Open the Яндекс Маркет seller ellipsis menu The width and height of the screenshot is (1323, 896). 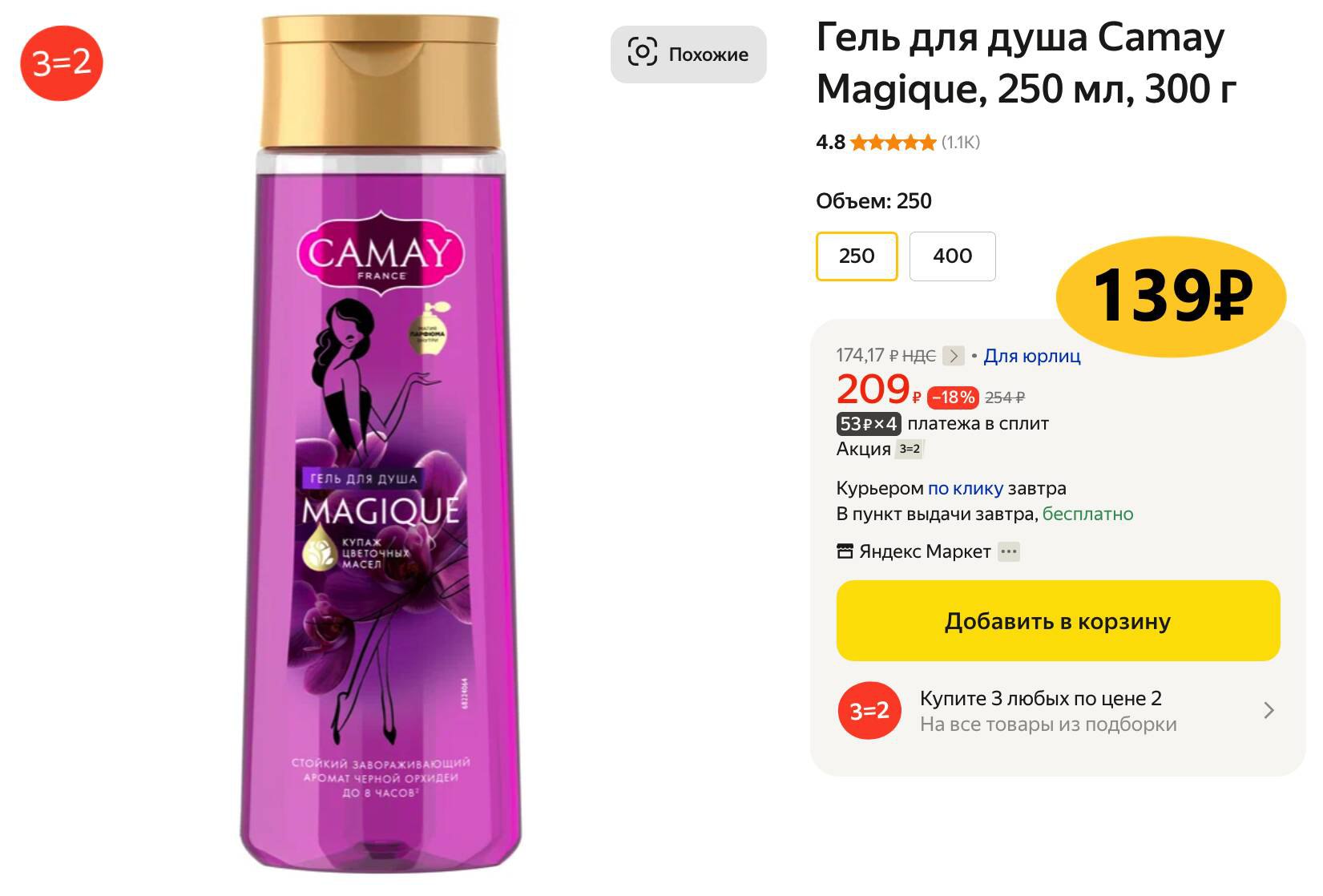[x=1008, y=551]
